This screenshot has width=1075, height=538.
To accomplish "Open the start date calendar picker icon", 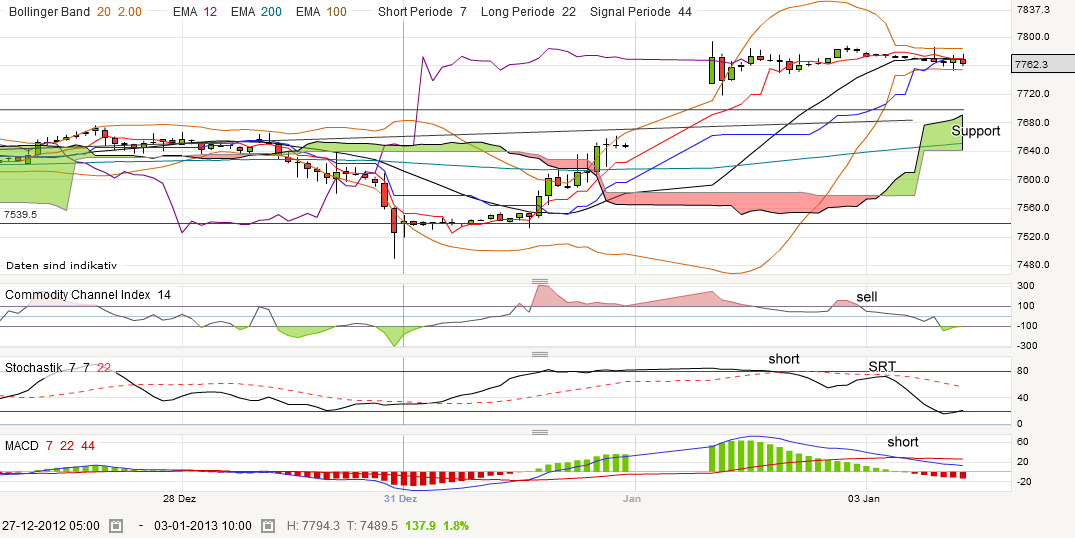I will pyautogui.click(x=116, y=525).
